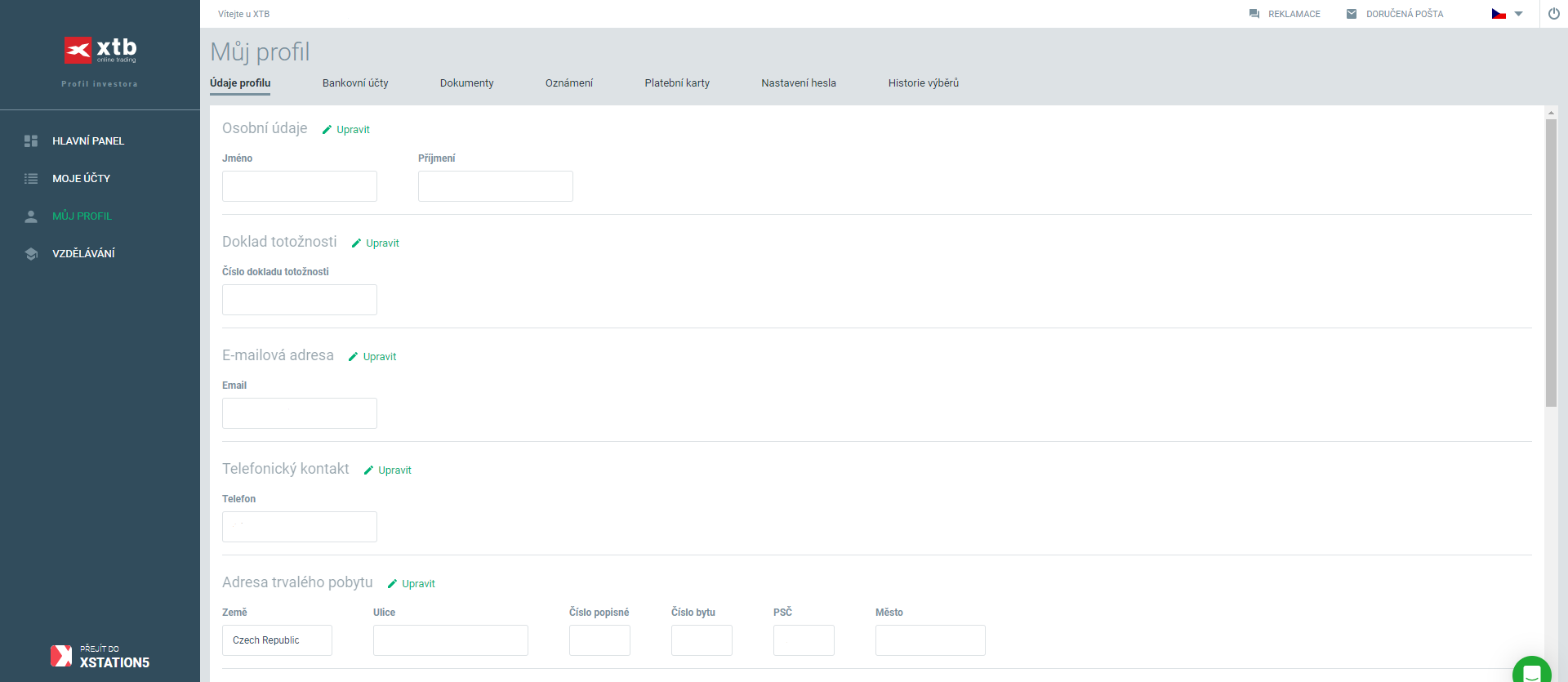The height and width of the screenshot is (682, 1568).
Task: Open Hlavní panel dashboard icon
Action: pyautogui.click(x=31, y=141)
